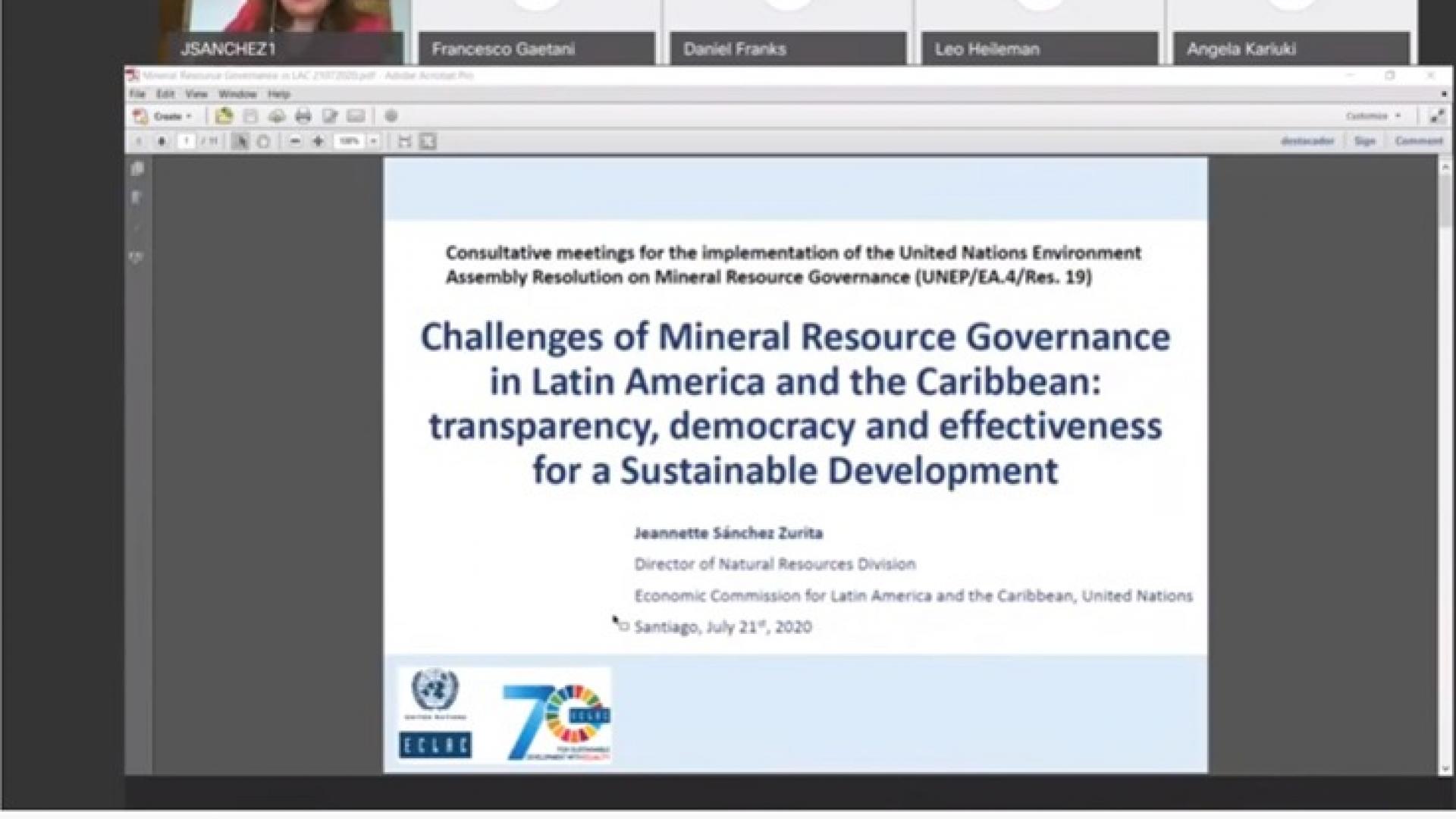Image resolution: width=1456 pixels, height=819 pixels.
Task: Click the United Nations ECLAC logo
Action: tap(435, 714)
